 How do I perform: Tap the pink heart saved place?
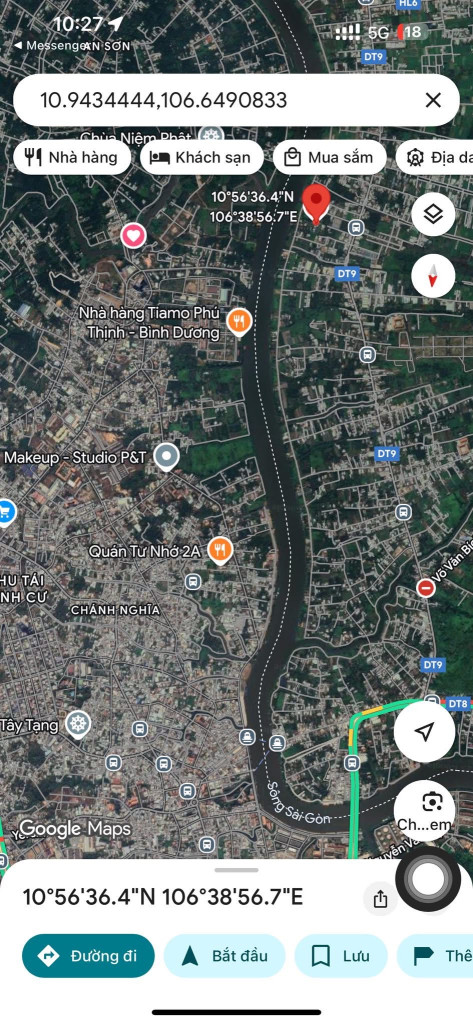(x=133, y=235)
